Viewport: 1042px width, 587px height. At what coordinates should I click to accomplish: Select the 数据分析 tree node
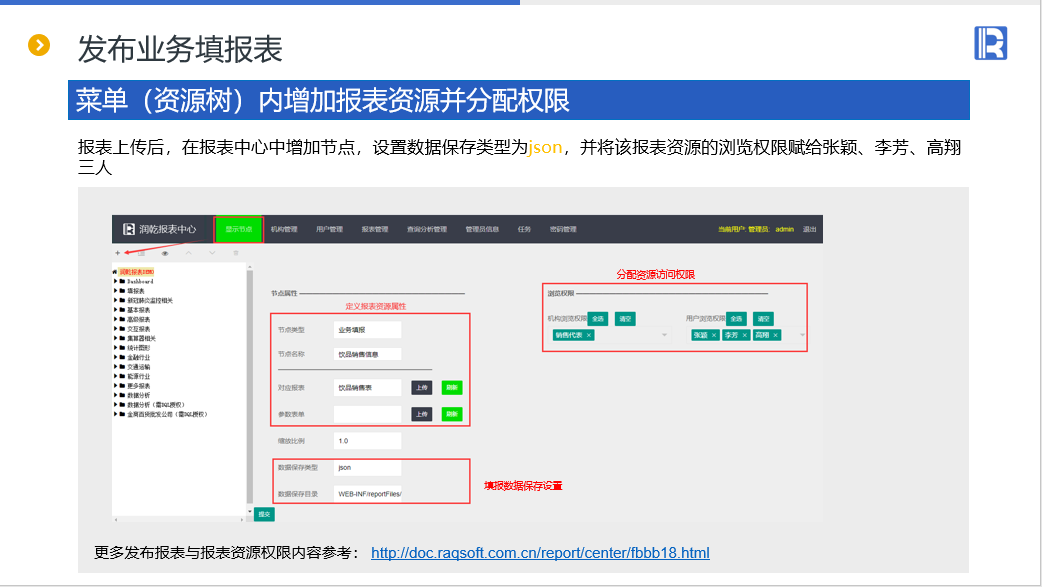pos(138,395)
